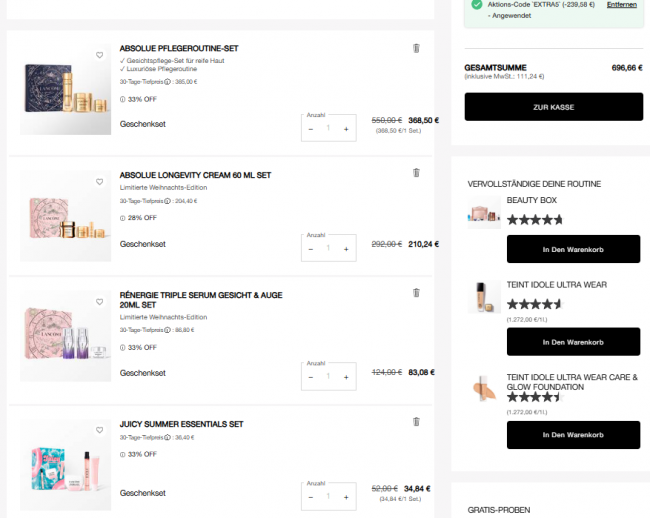This screenshot has height=518, width=650.
Task: Delete Absolue Pflegeroutine-Set via trash icon
Action: pyautogui.click(x=416, y=48)
